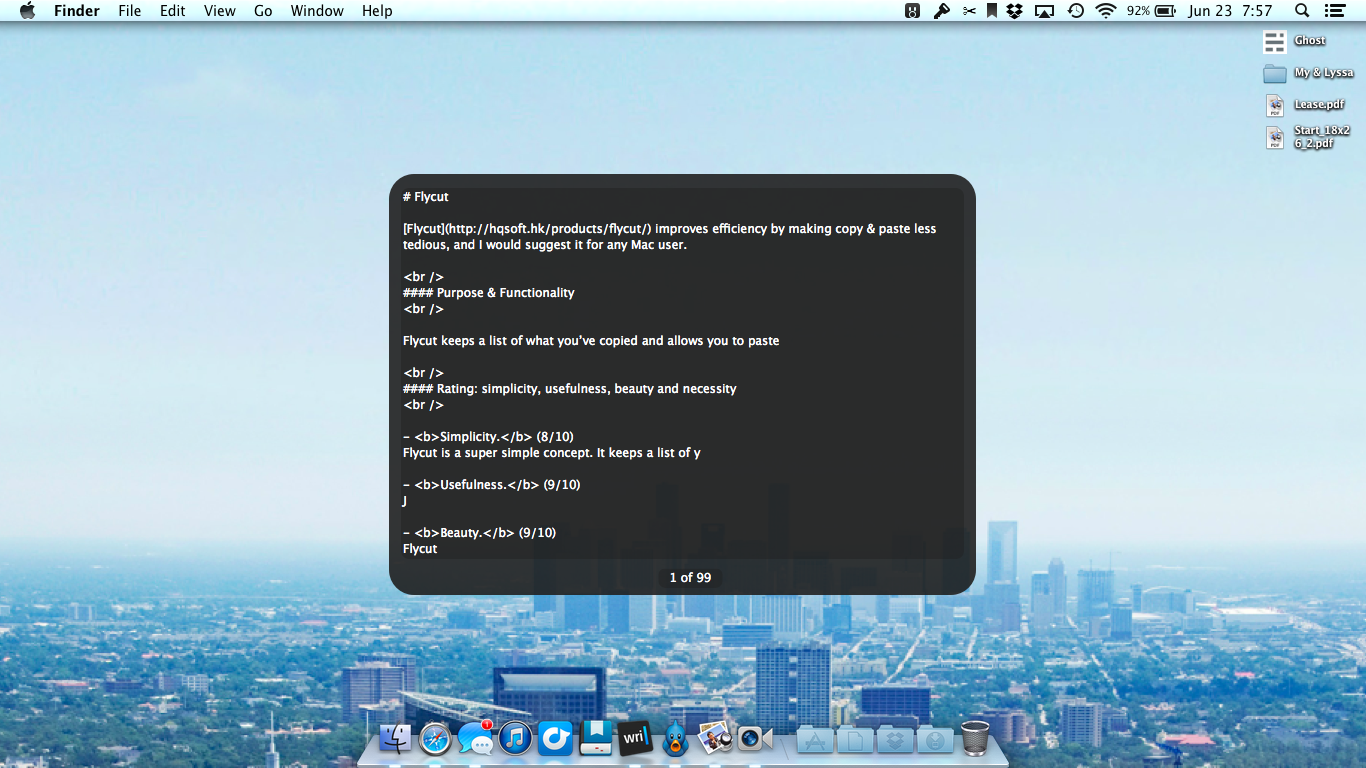1366x768 pixels.
Task: Open iTunes in the Dock
Action: tap(515, 739)
